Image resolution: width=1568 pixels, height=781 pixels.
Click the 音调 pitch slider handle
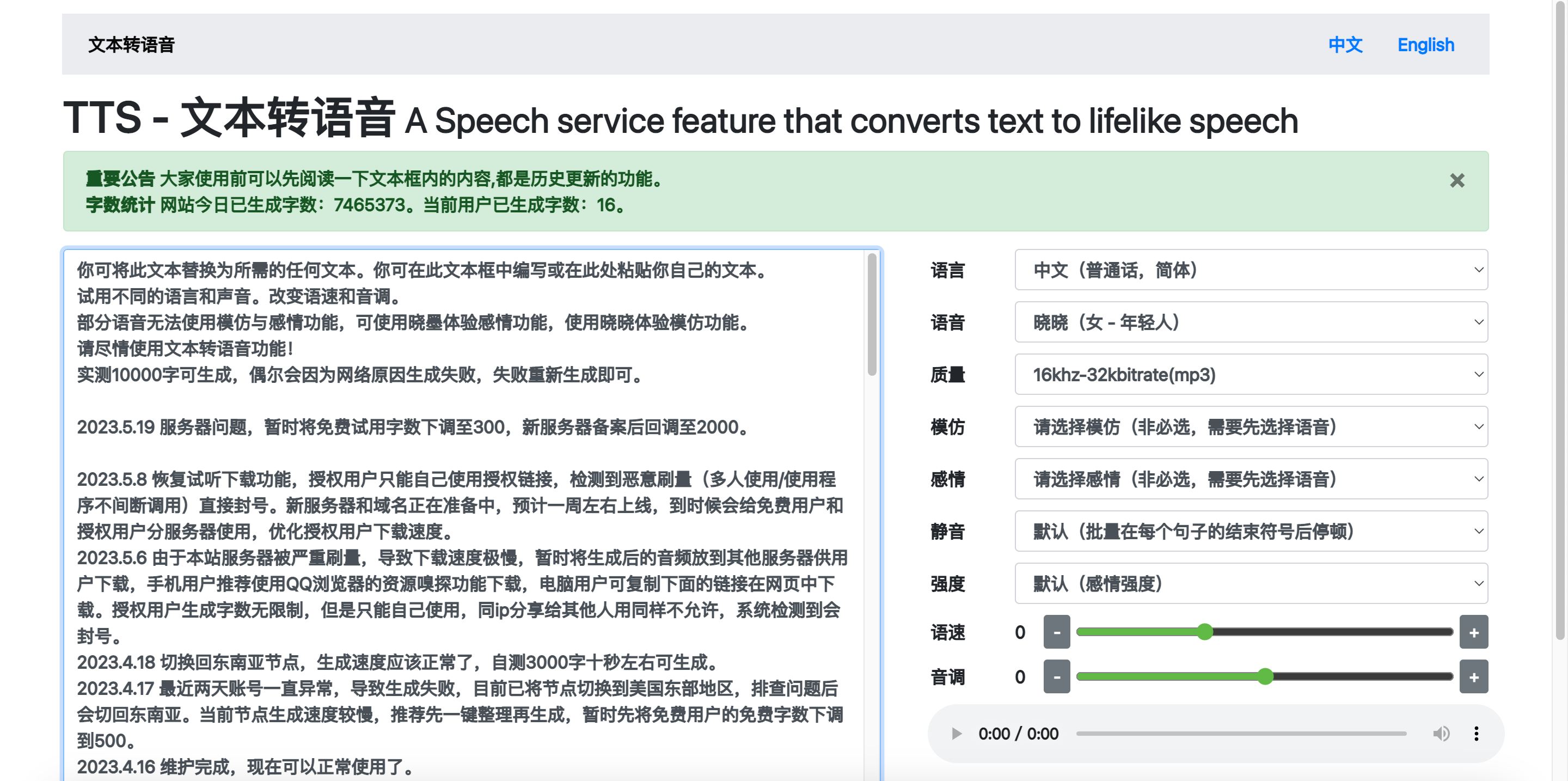point(1265,676)
